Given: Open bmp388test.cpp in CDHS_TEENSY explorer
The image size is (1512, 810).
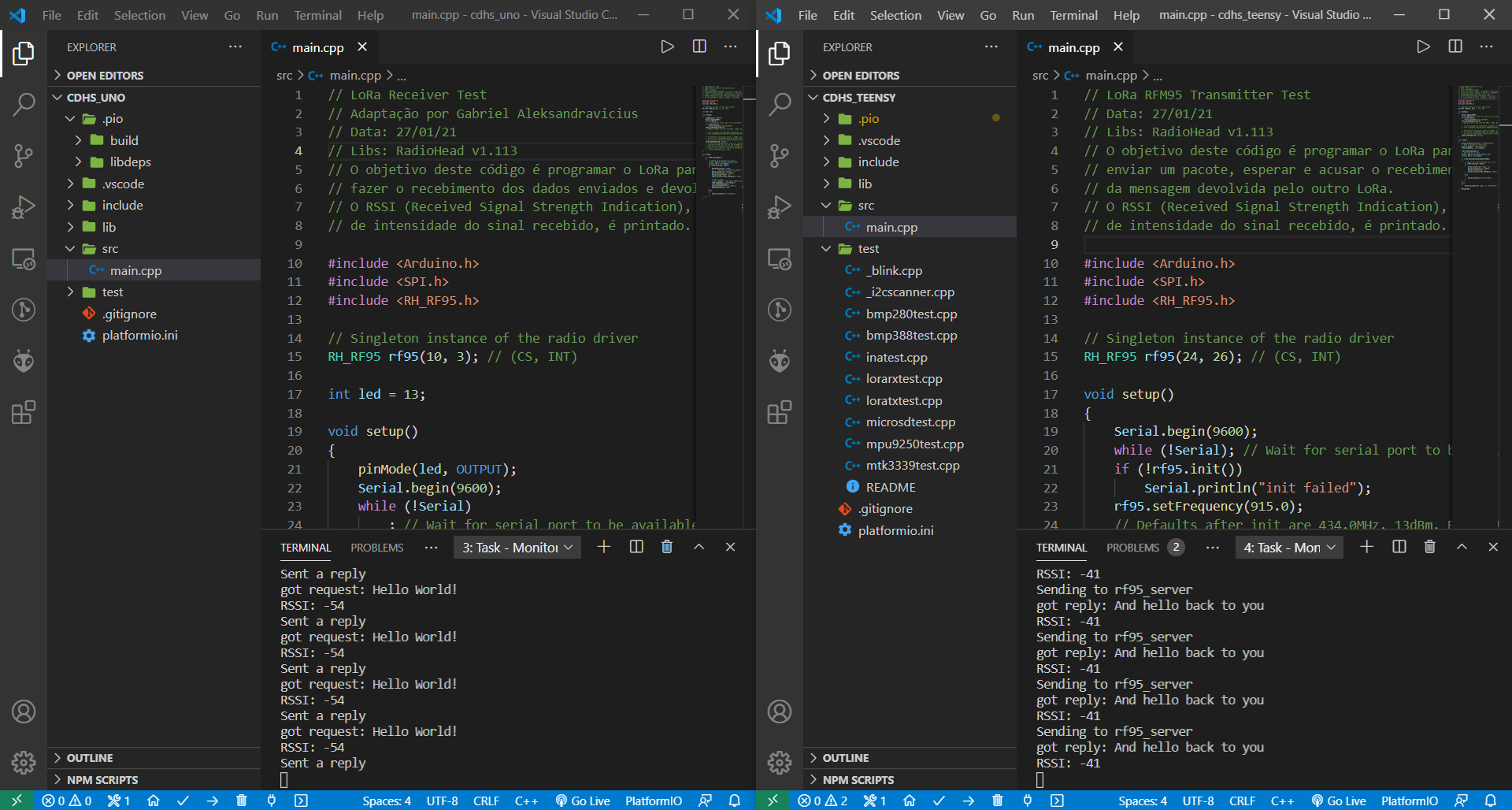Looking at the screenshot, I should tap(910, 336).
